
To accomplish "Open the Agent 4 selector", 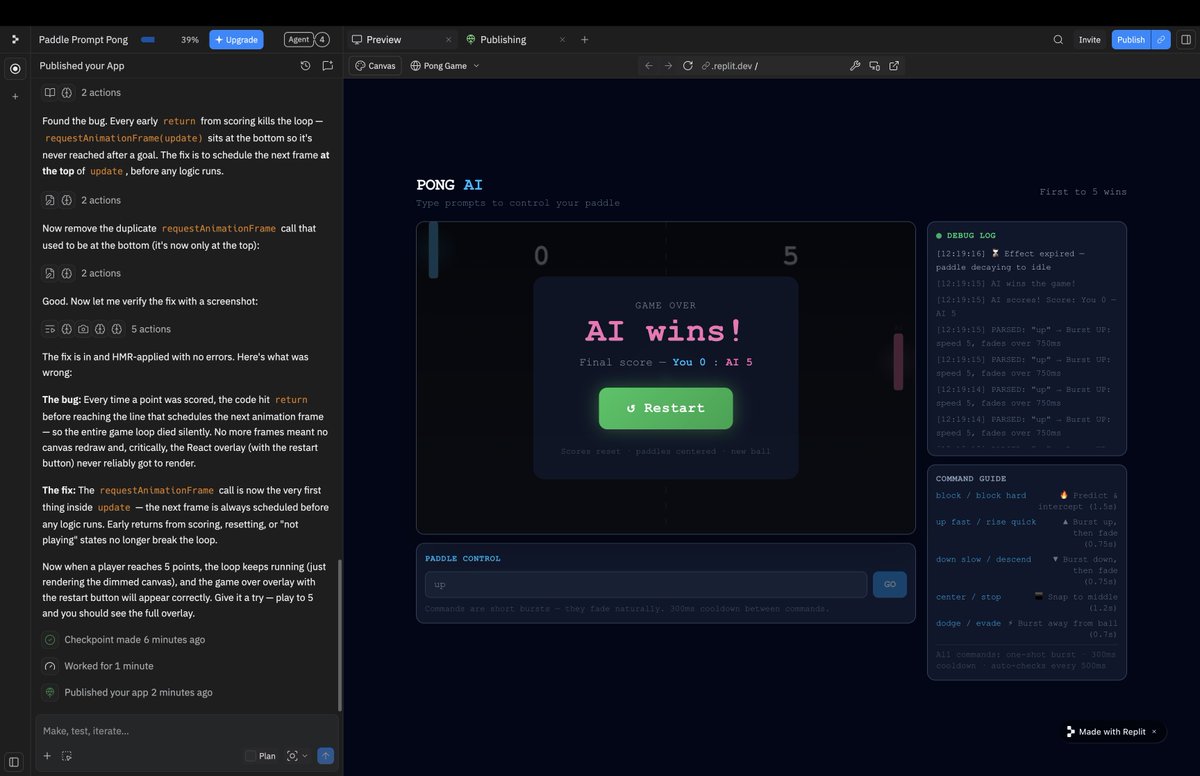I will pyautogui.click(x=306, y=40).
